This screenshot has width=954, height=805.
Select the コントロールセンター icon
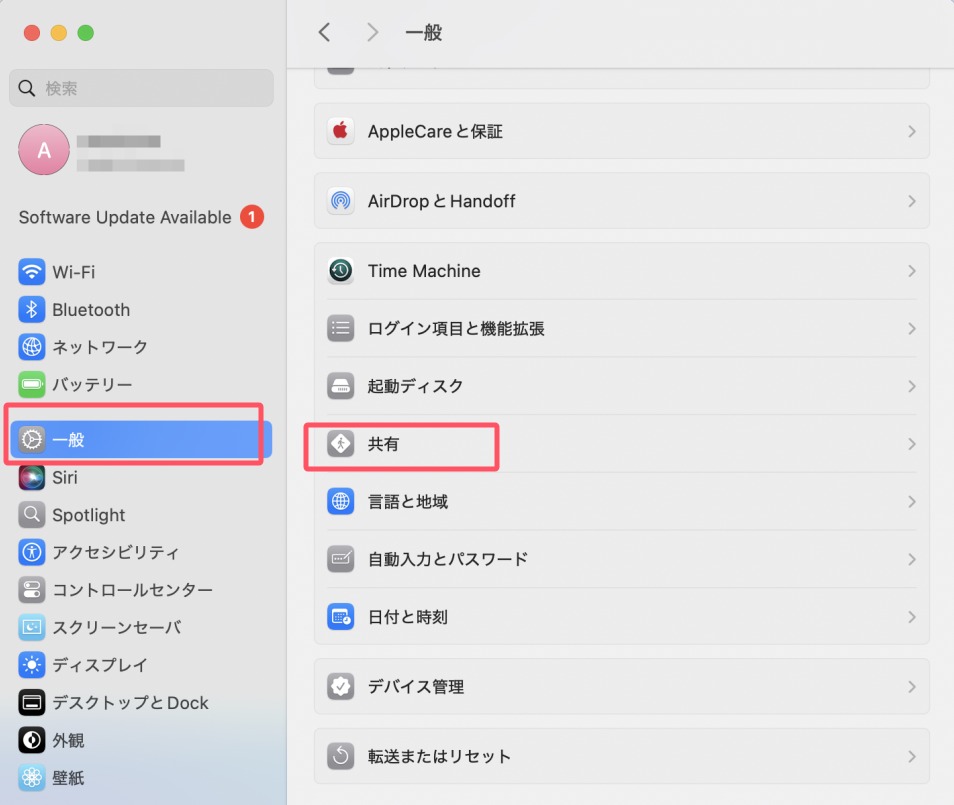[29, 590]
